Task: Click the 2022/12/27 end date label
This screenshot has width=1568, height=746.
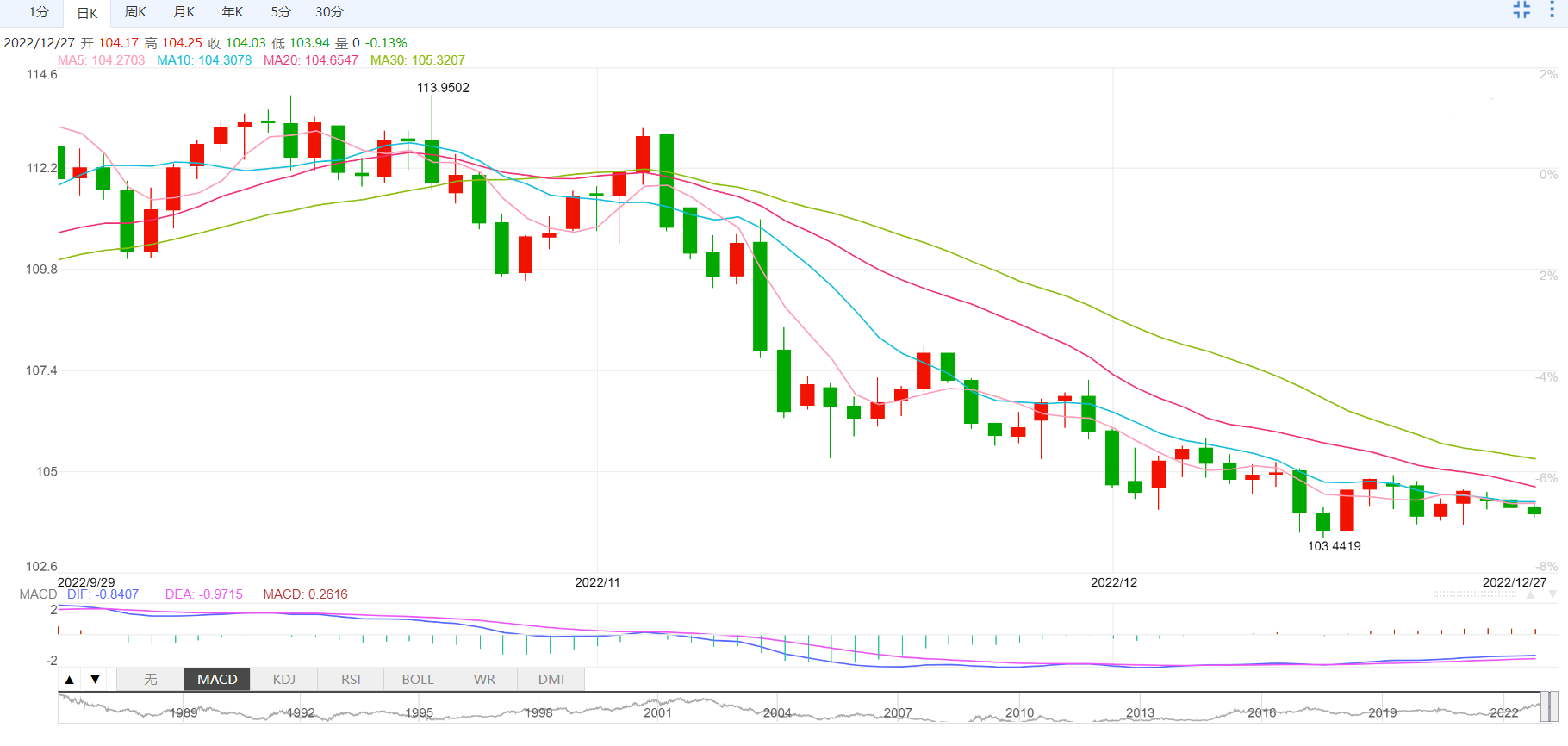Action: pyautogui.click(x=1515, y=582)
